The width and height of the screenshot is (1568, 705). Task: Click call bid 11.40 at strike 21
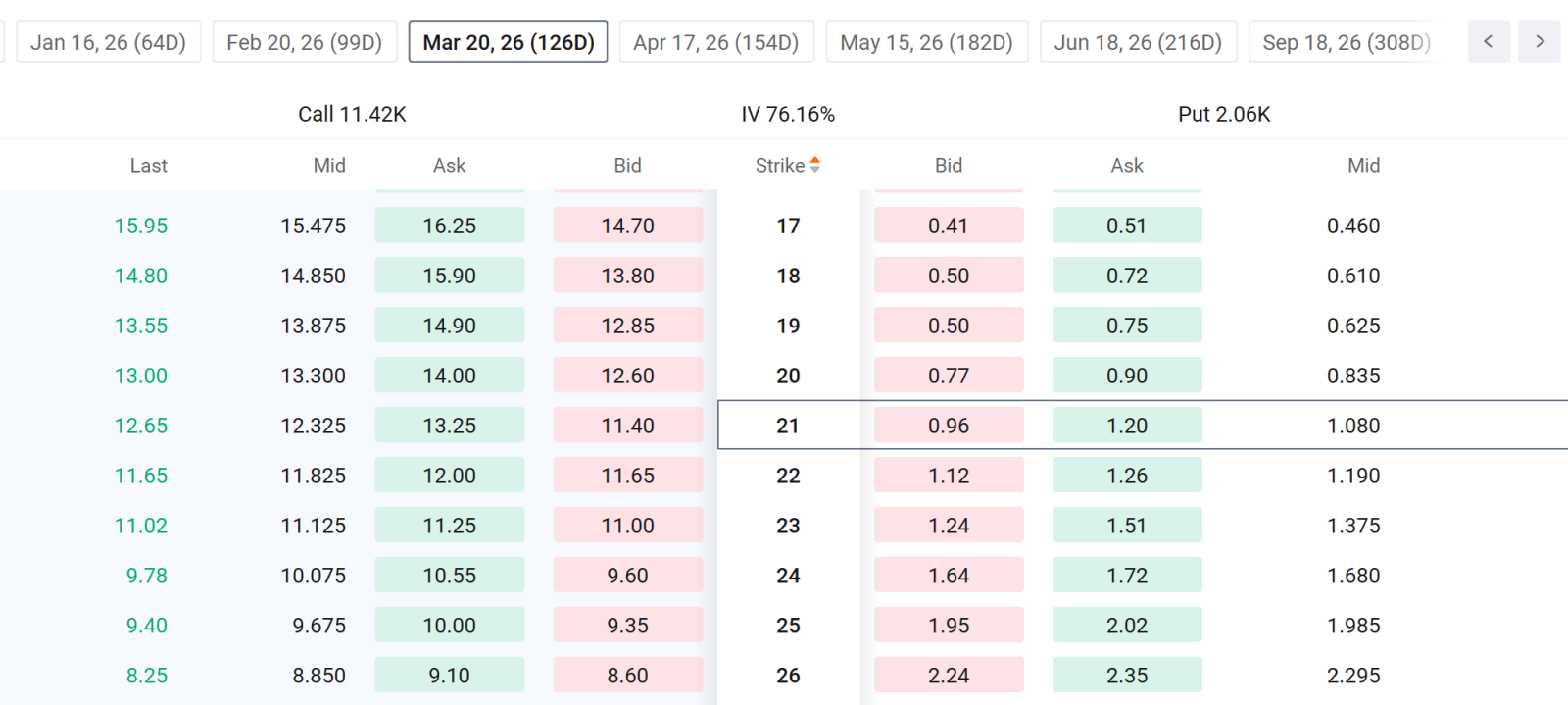[628, 426]
